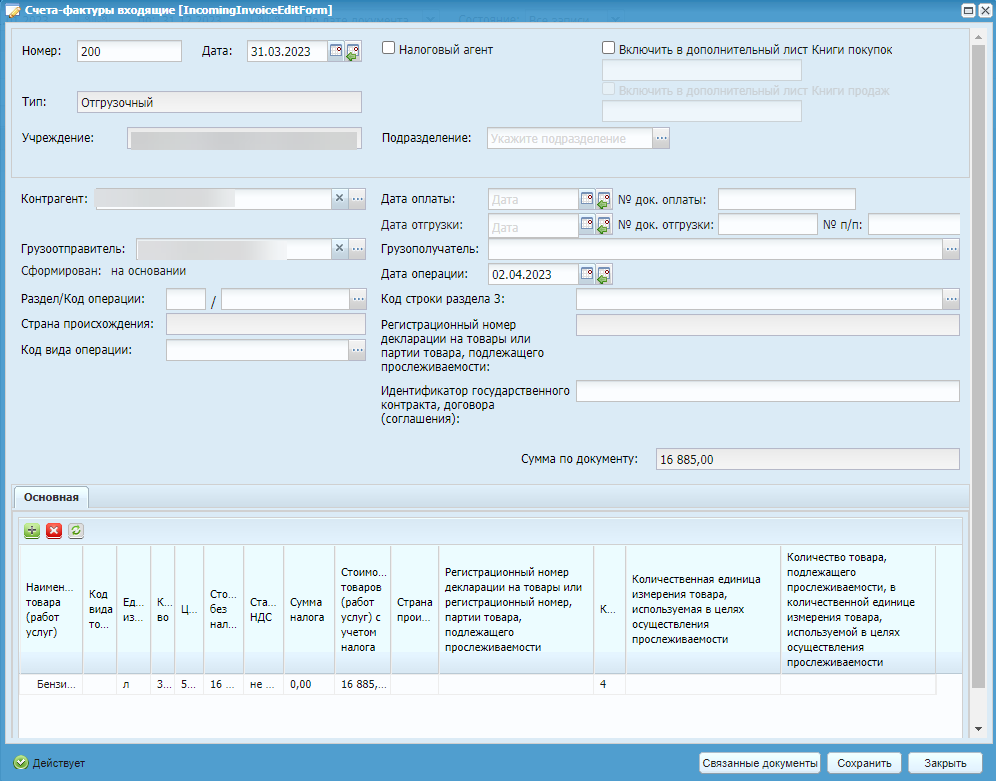The width and height of the screenshot is (996, 781).
Task: Focus the Код вида операции field
Action: coord(257,350)
